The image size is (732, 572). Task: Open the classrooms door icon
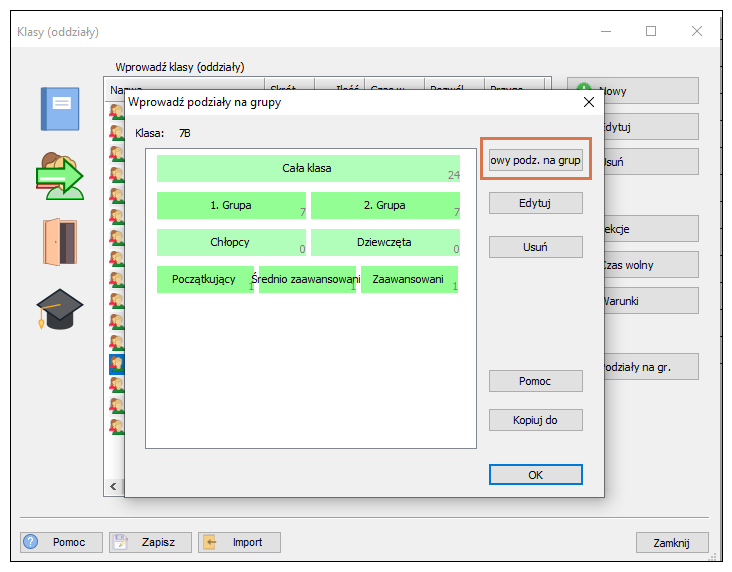pyautogui.click(x=60, y=242)
